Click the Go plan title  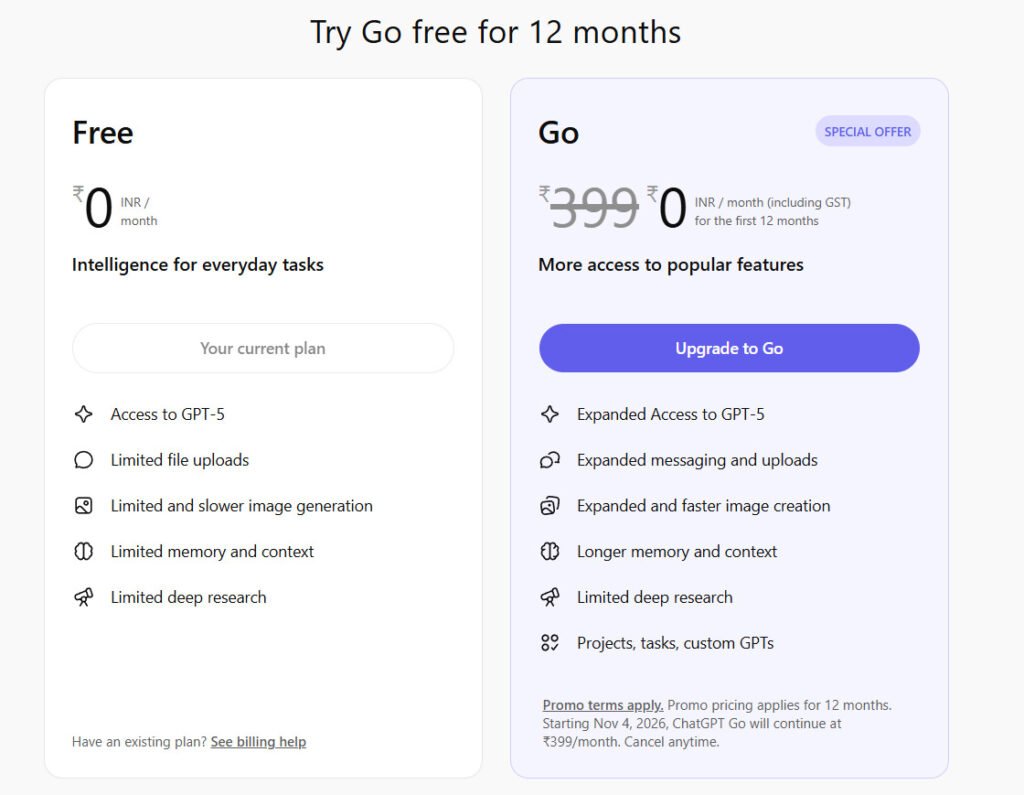coord(559,133)
